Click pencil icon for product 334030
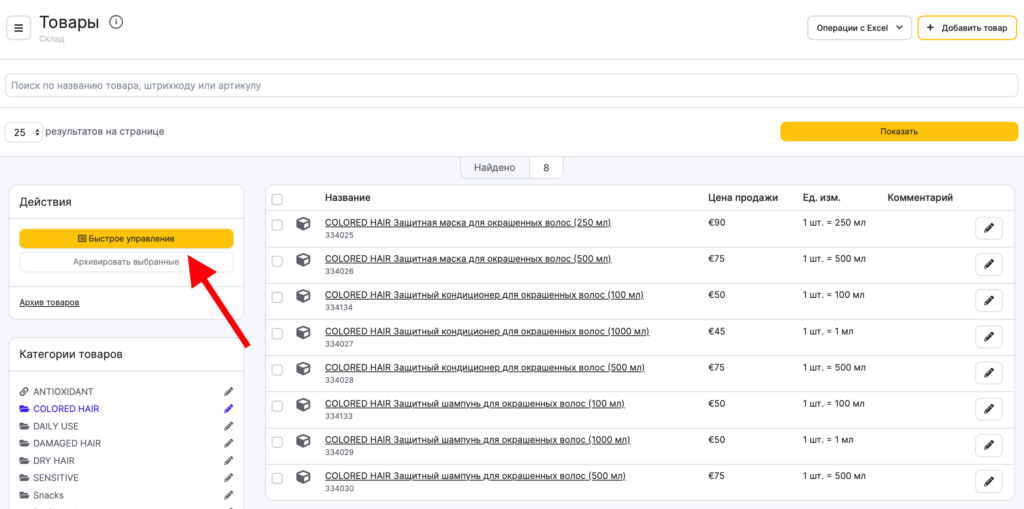Viewport: 1024px width, 509px height. [988, 481]
